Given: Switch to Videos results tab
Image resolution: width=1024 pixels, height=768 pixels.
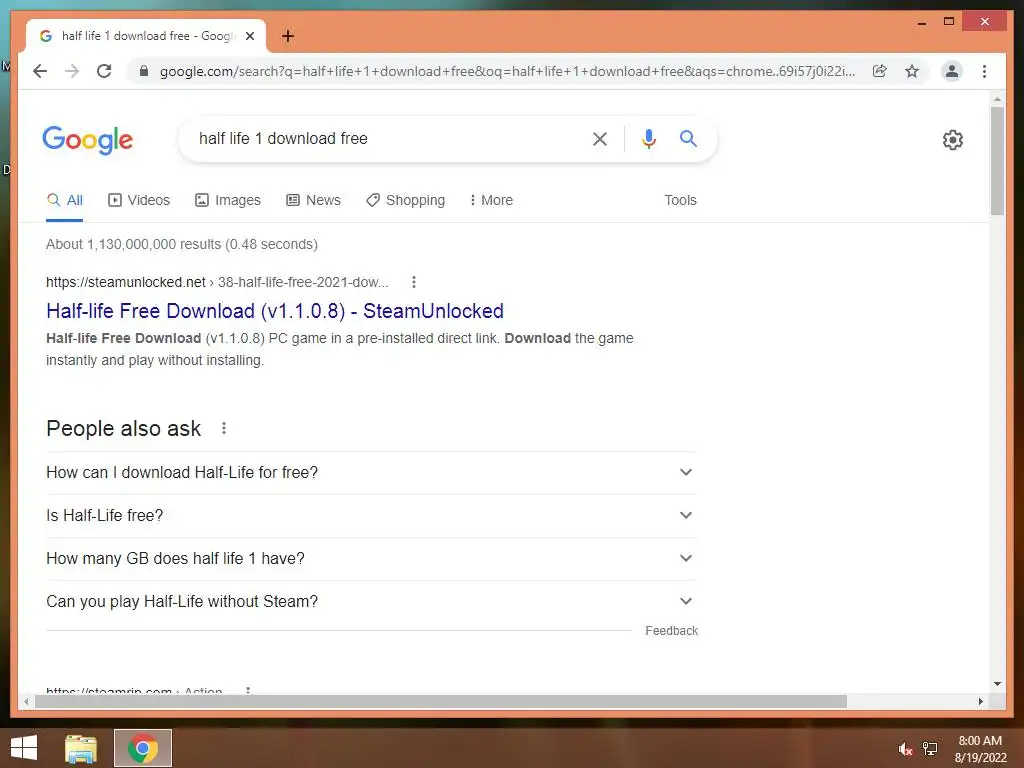Looking at the screenshot, I should tap(138, 200).
